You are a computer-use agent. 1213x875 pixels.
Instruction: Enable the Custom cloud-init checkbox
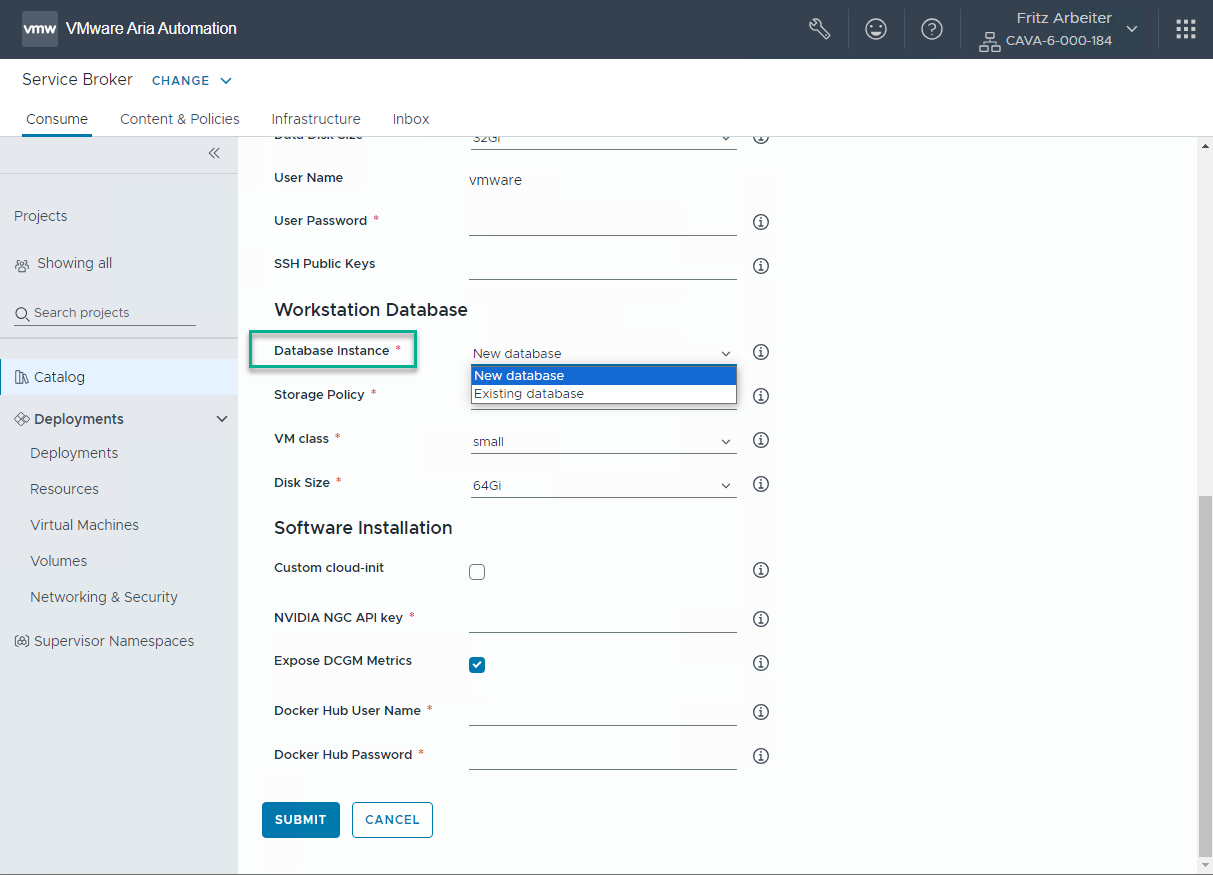(477, 572)
